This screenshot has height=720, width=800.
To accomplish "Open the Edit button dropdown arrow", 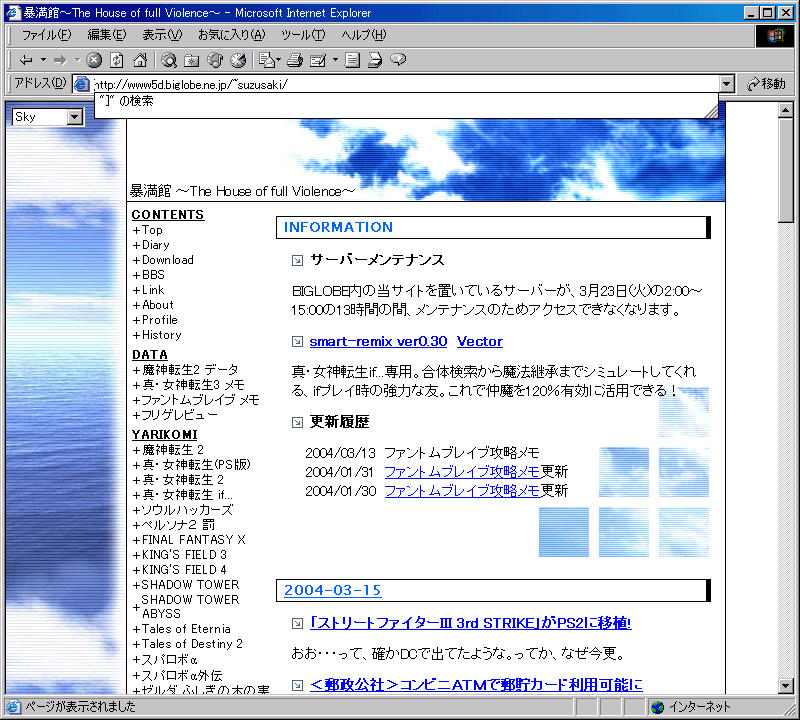I will (335, 60).
